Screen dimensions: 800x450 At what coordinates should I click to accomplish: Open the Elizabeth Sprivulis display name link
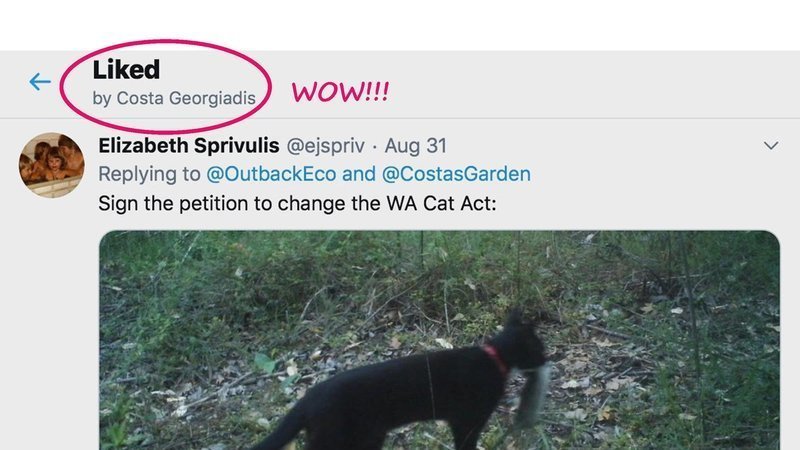tap(189, 146)
